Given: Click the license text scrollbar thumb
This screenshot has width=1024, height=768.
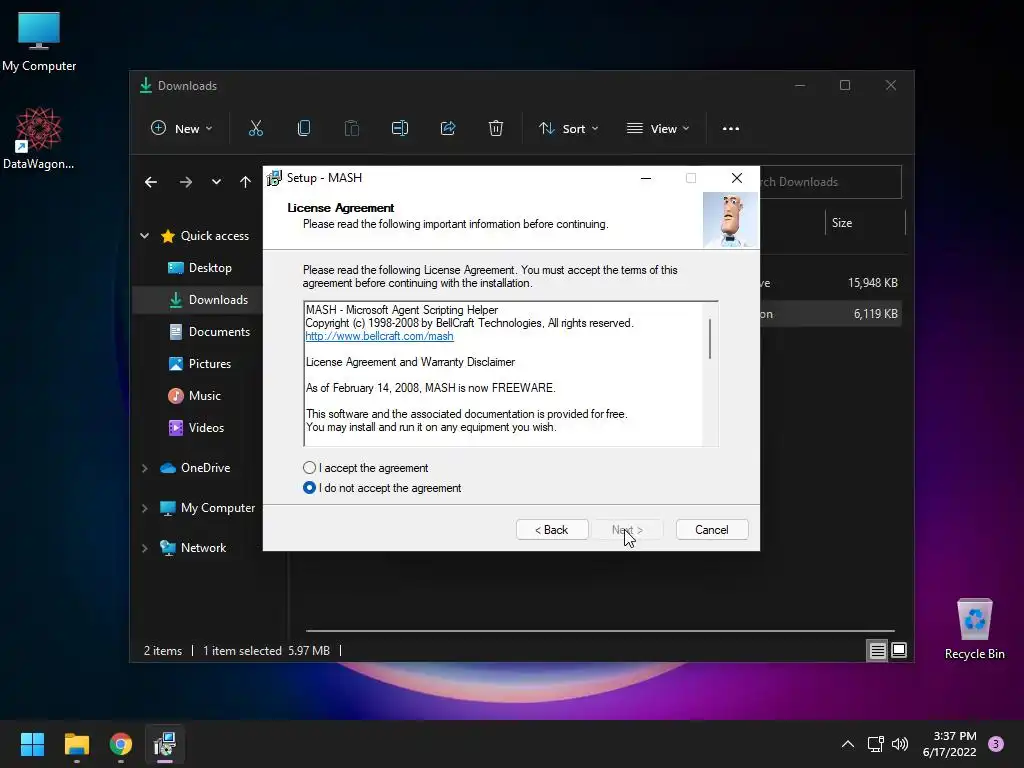Looking at the screenshot, I should [x=710, y=338].
